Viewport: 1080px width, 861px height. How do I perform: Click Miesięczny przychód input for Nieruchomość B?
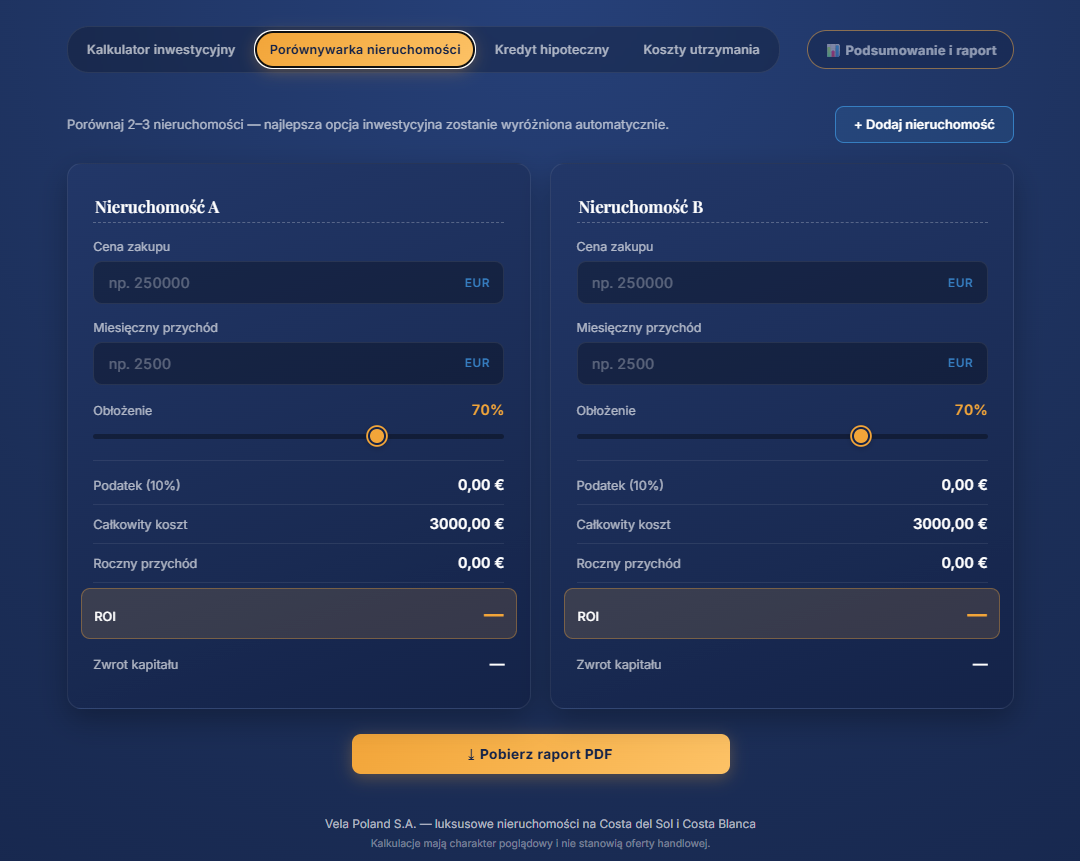782,364
